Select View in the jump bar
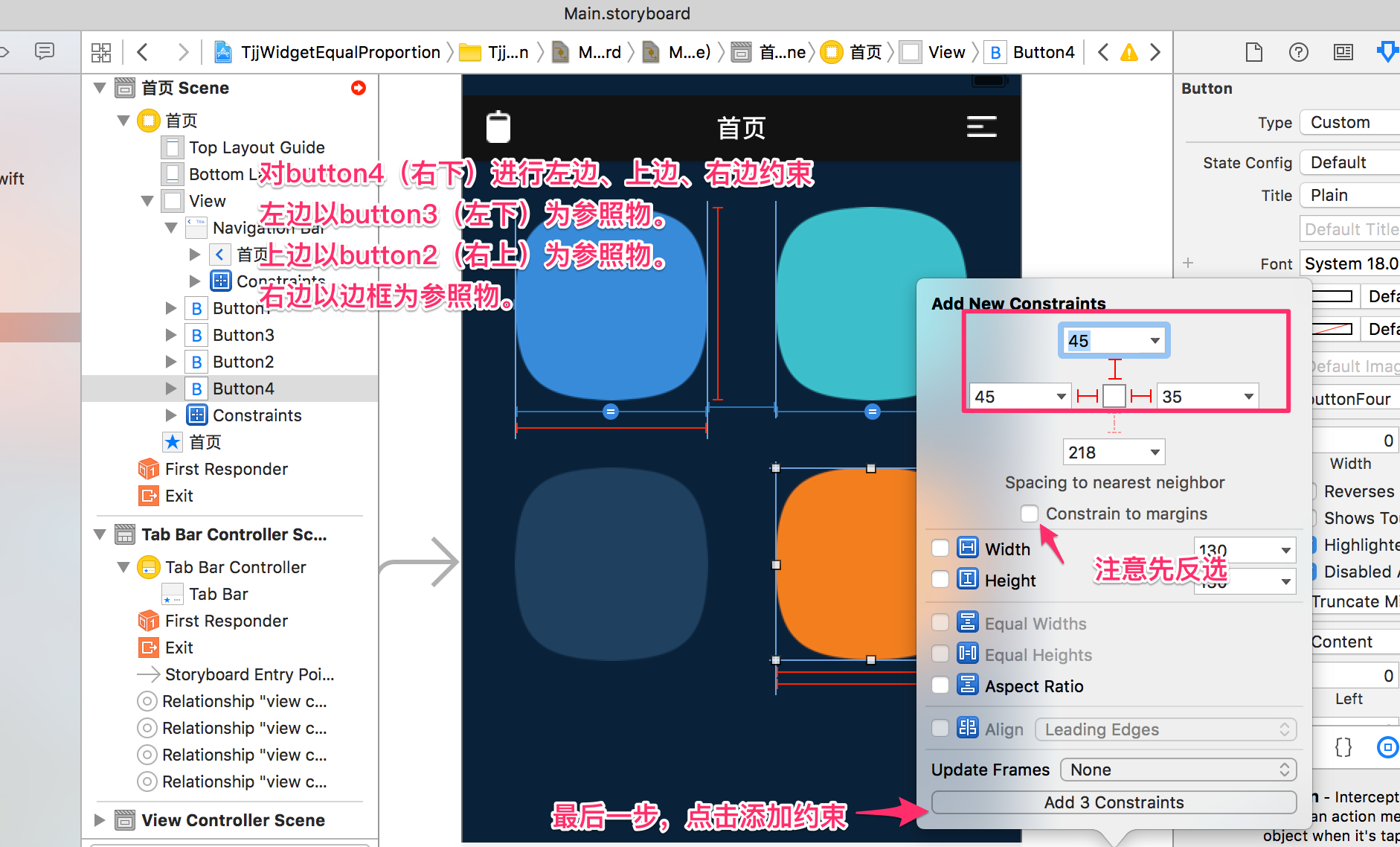The width and height of the screenshot is (1400, 847). point(933,52)
